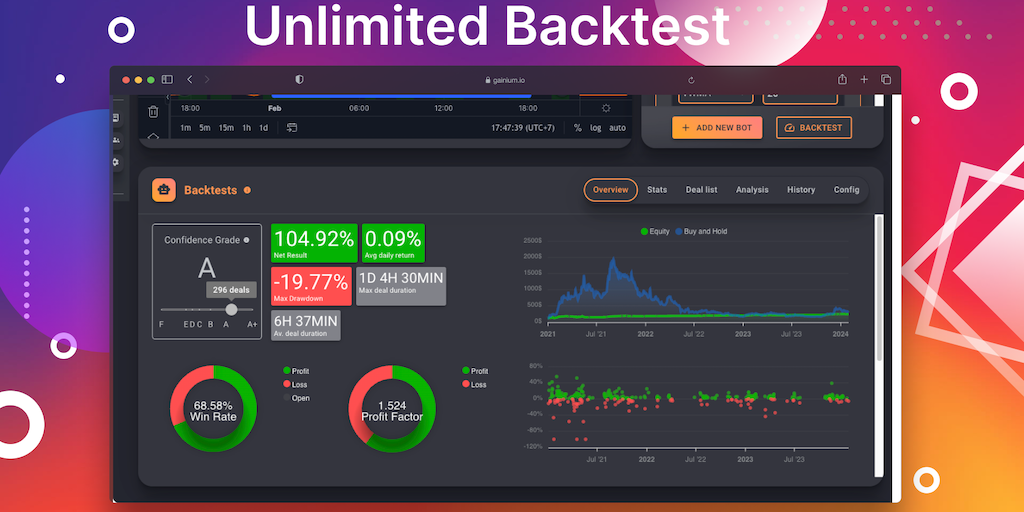This screenshot has width=1024, height=512.
Task: Toggle Profit legend of Profit Factor chart
Action: (475, 371)
